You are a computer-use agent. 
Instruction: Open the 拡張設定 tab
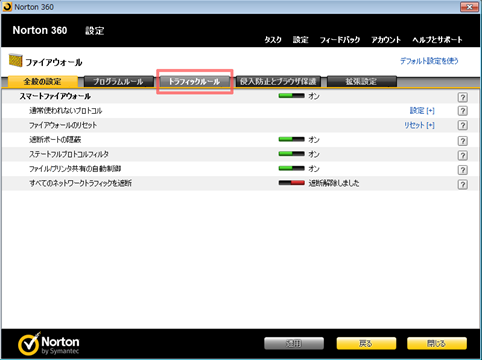362,82
